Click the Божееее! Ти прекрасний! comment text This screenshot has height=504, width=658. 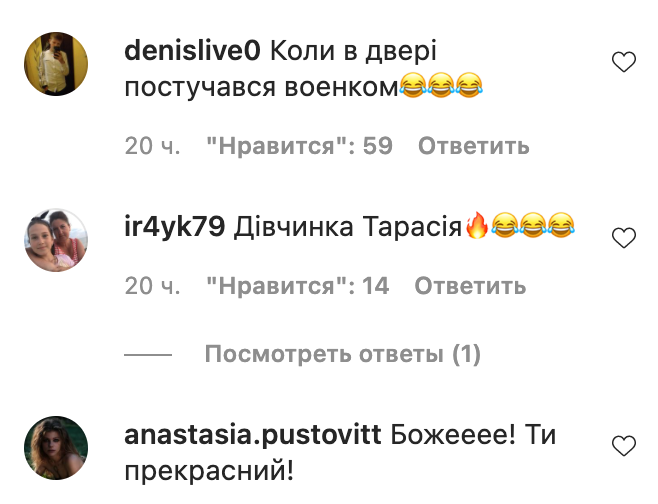click(x=340, y=452)
